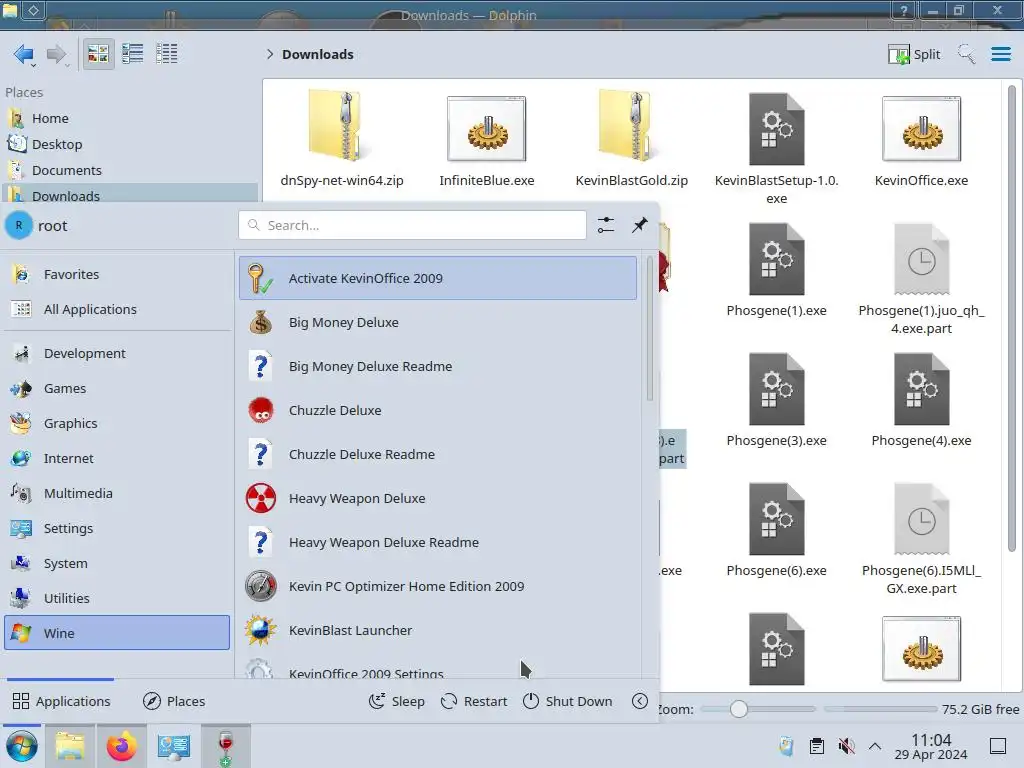Select Wine category
Screen dimensions: 1024x768
[x=117, y=633]
